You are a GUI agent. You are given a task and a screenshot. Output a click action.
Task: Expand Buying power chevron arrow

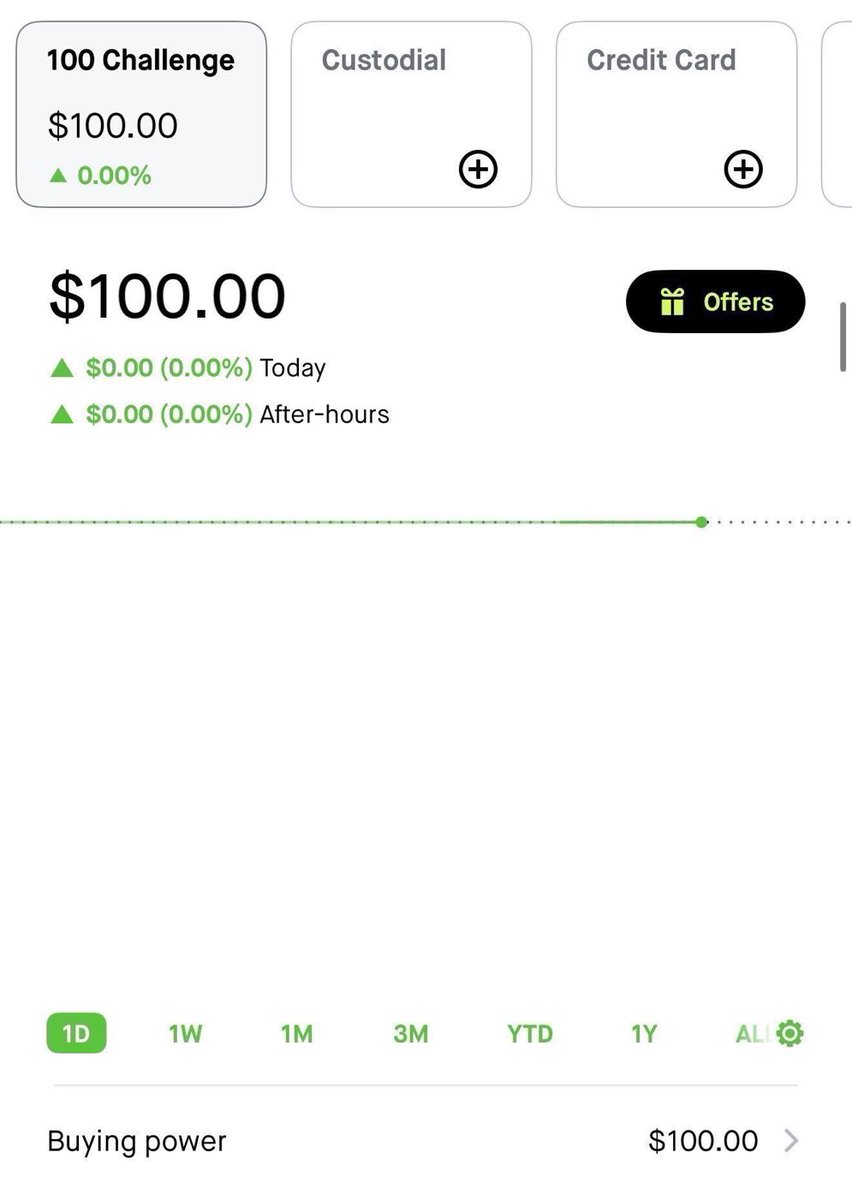791,1141
